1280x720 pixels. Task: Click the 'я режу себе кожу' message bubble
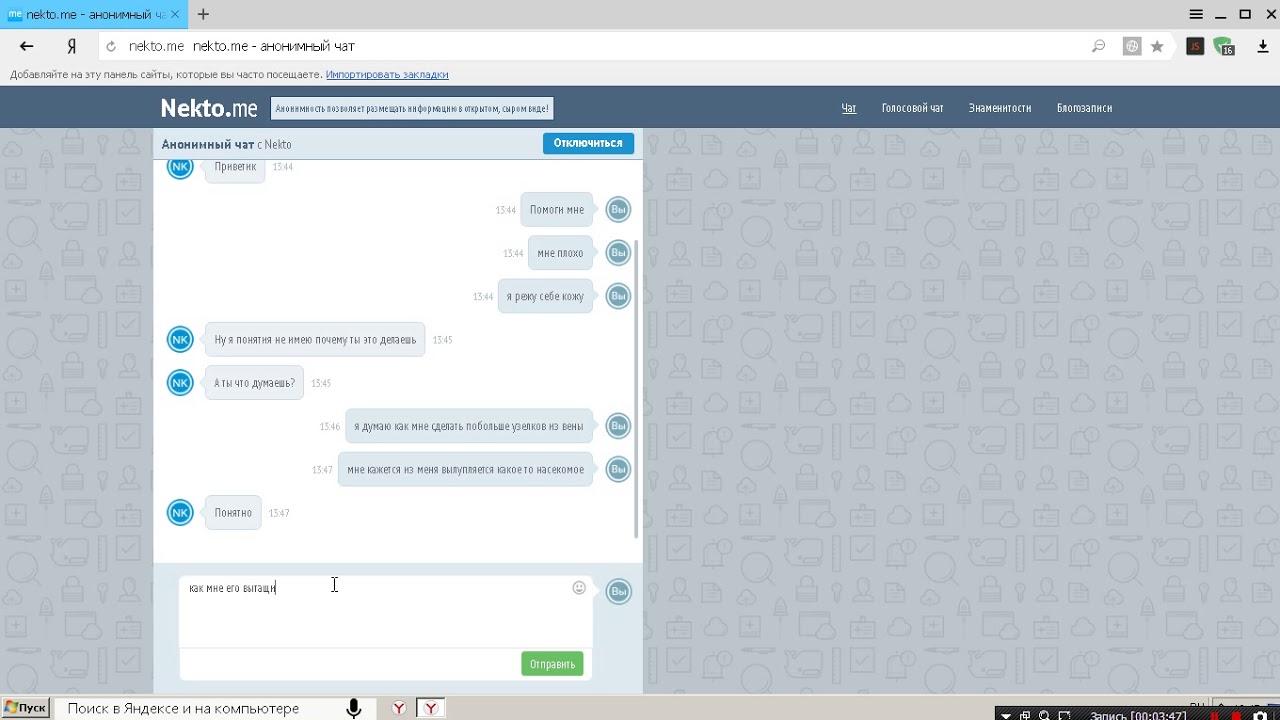point(545,297)
